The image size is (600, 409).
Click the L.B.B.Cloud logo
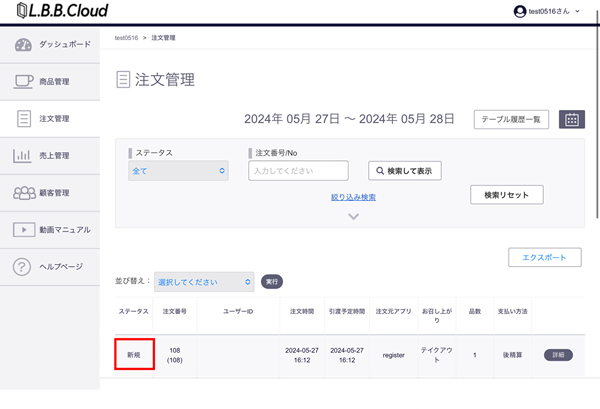click(62, 11)
